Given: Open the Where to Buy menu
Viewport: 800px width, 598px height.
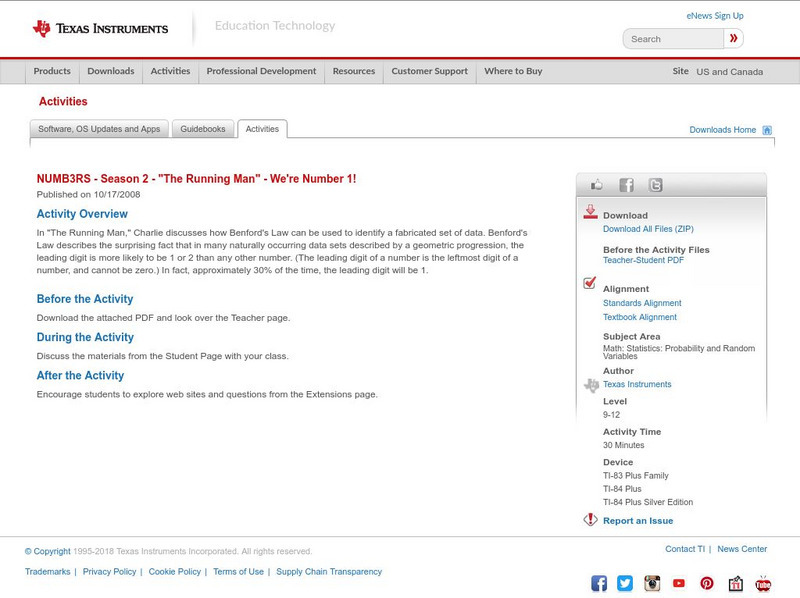Looking at the screenshot, I should [x=513, y=71].
